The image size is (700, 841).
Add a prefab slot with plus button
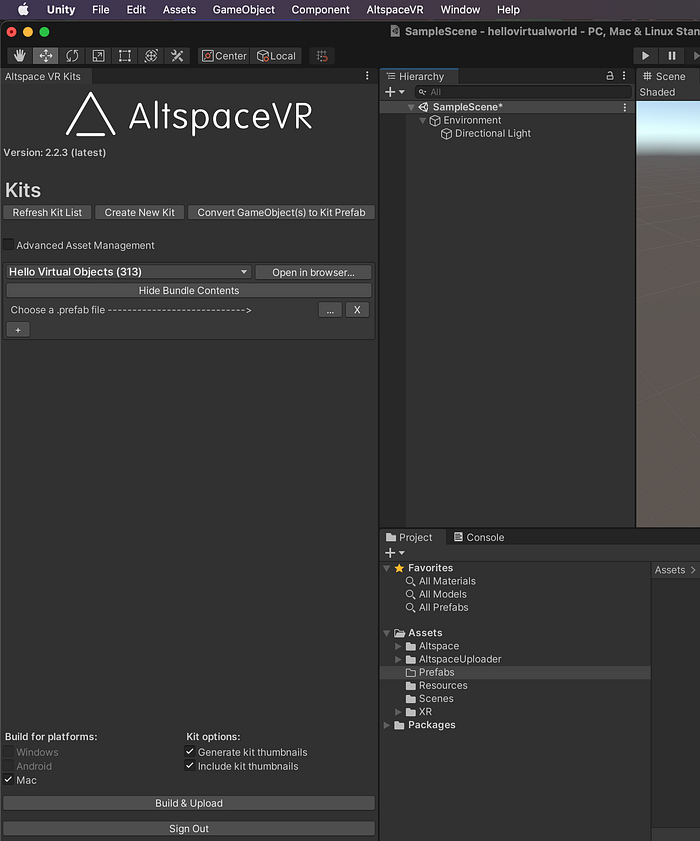[18, 330]
